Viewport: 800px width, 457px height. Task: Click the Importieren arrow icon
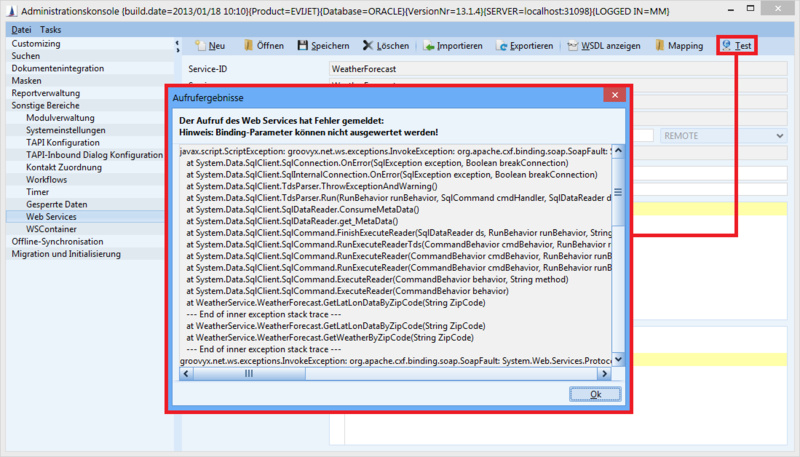pos(429,46)
